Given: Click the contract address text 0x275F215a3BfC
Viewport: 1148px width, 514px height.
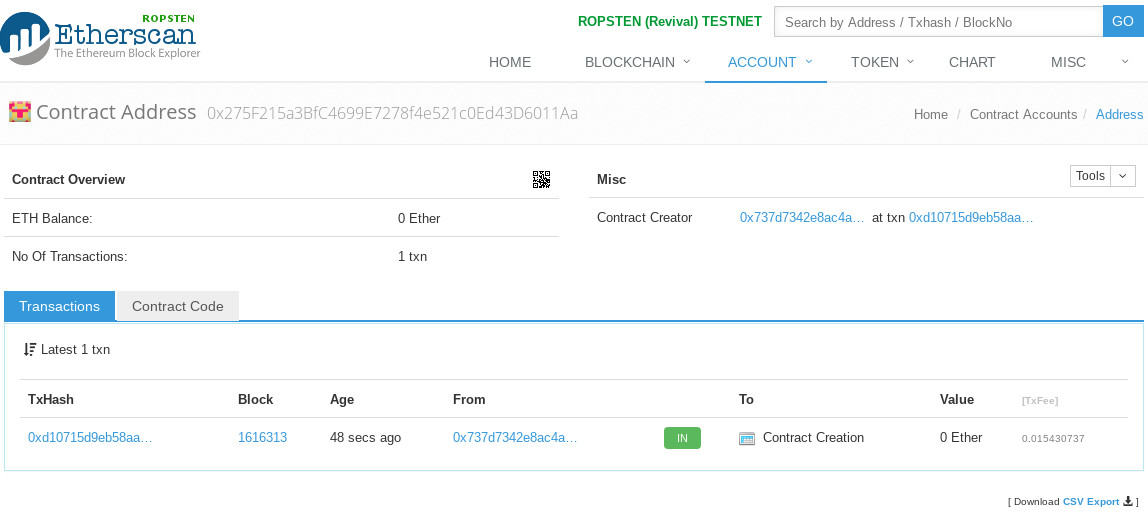Looking at the screenshot, I should pyautogui.click(x=392, y=113).
